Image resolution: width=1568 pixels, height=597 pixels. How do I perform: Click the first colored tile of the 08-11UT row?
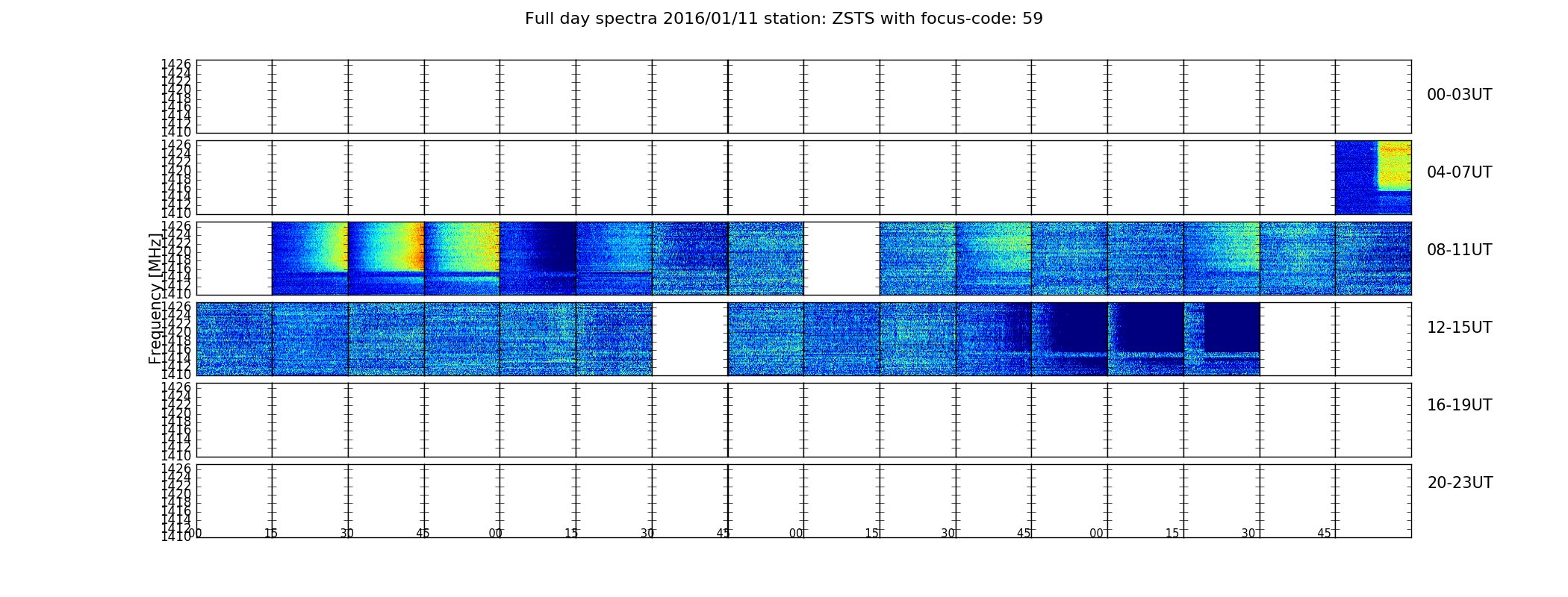coord(310,258)
